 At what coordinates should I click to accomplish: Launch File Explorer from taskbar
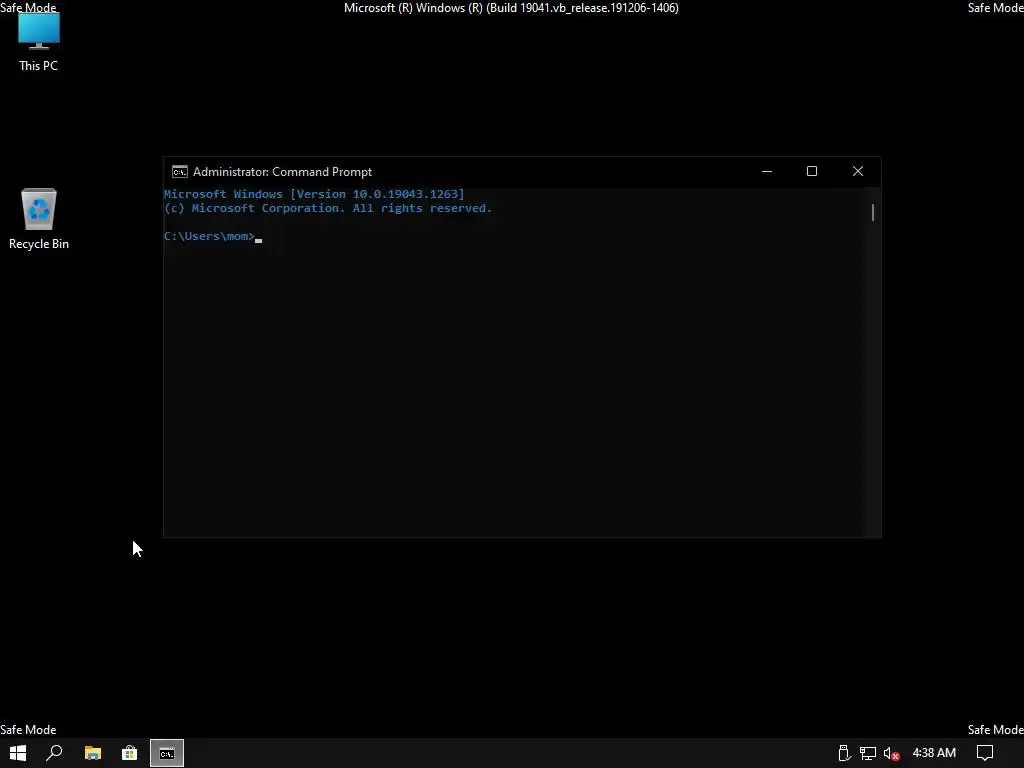pyautogui.click(x=93, y=753)
